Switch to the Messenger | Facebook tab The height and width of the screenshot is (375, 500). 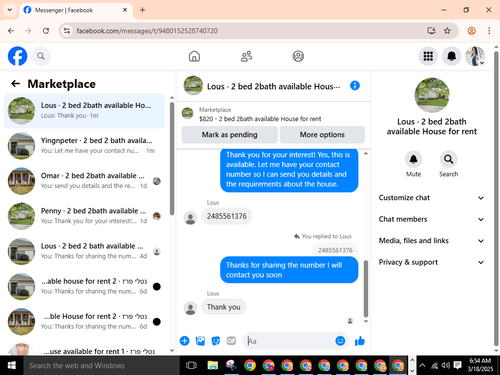[76, 10]
